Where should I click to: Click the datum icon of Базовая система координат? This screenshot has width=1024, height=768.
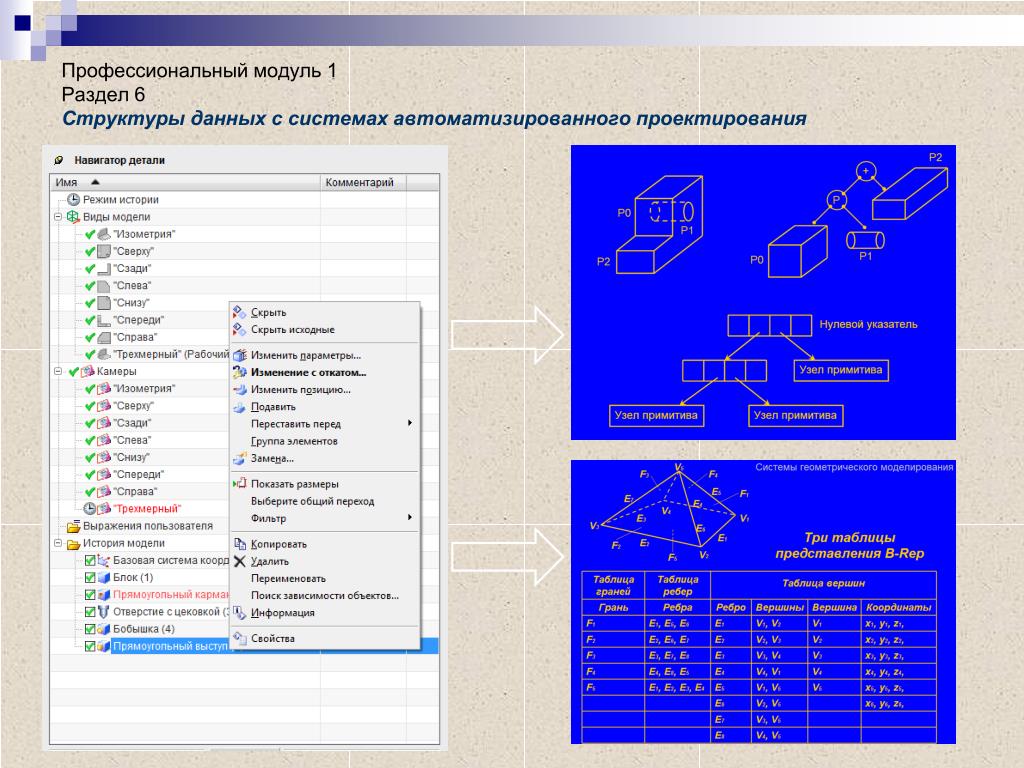click(104, 560)
